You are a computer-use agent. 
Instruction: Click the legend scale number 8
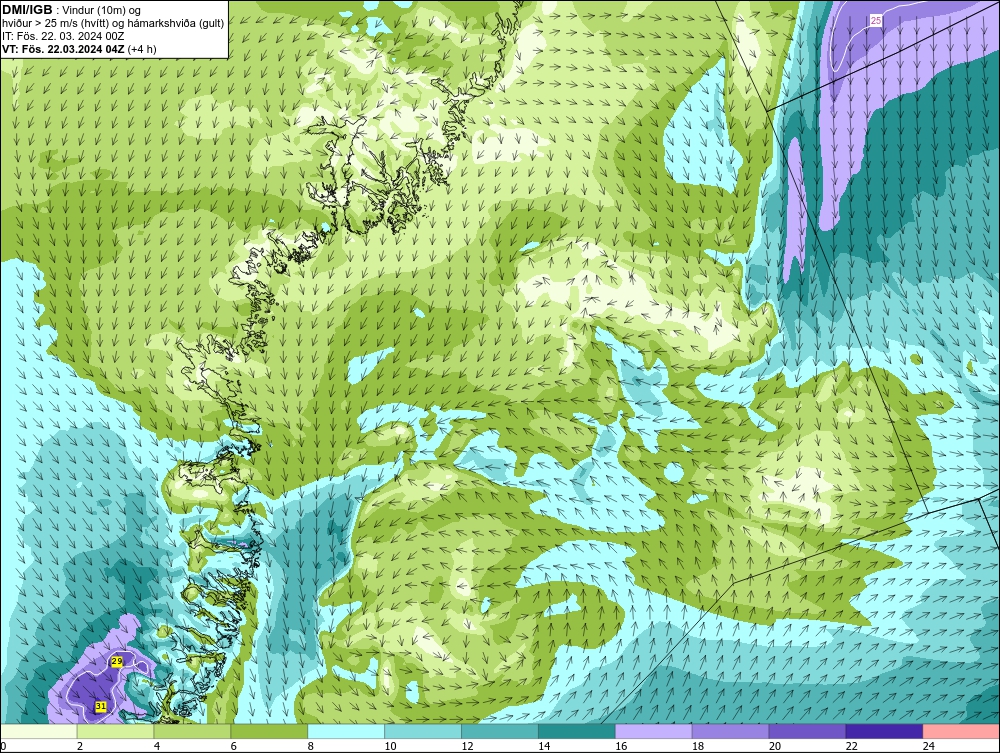coord(311,746)
